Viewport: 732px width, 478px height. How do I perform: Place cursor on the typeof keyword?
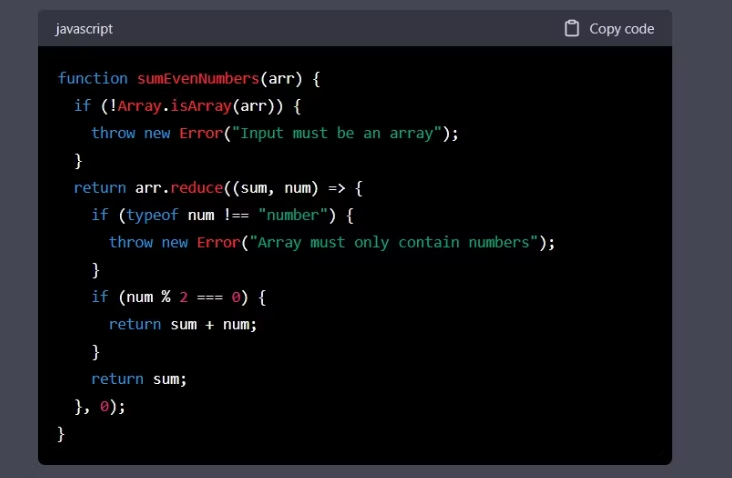(151, 215)
